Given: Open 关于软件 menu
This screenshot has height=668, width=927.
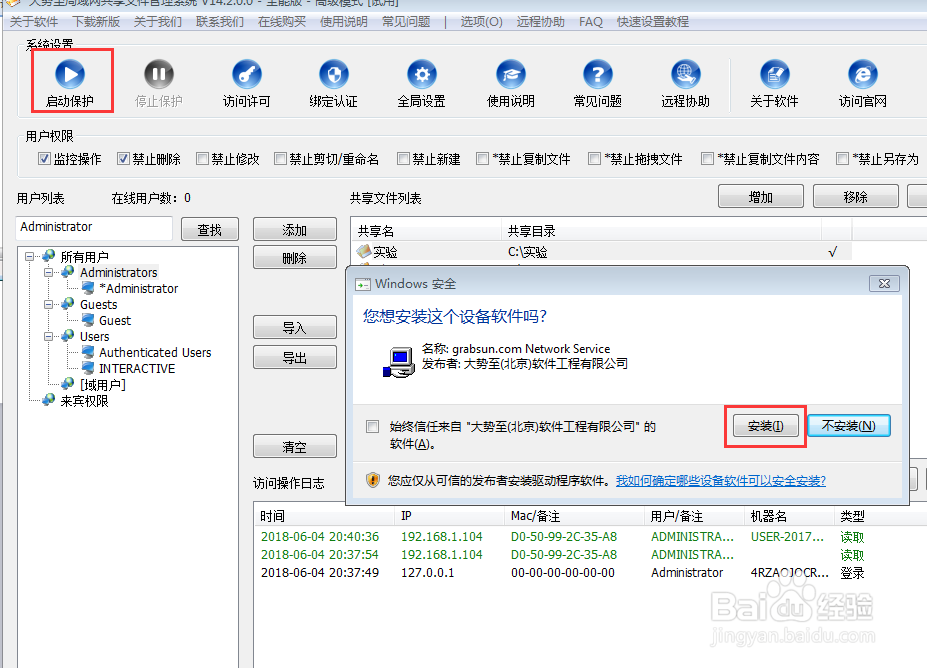Looking at the screenshot, I should (34, 22).
